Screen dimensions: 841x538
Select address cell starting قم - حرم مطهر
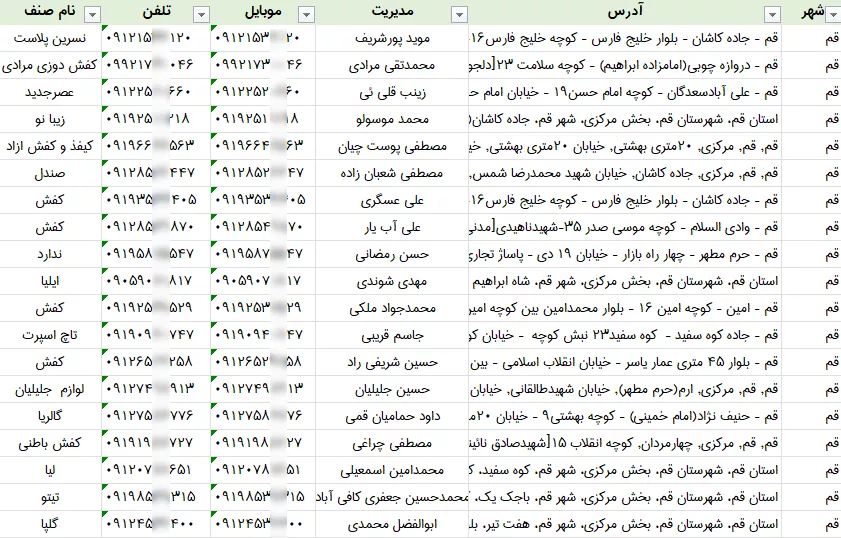625,254
